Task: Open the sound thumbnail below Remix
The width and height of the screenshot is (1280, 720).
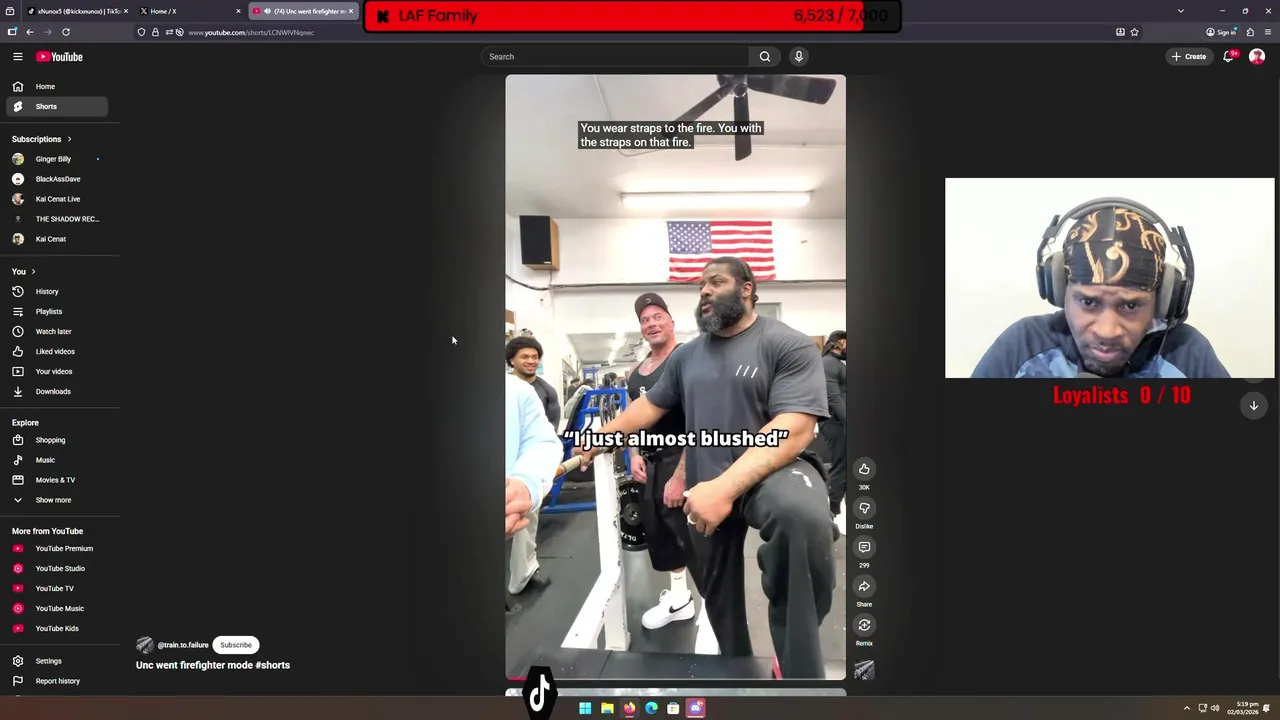Action: pyautogui.click(x=864, y=670)
